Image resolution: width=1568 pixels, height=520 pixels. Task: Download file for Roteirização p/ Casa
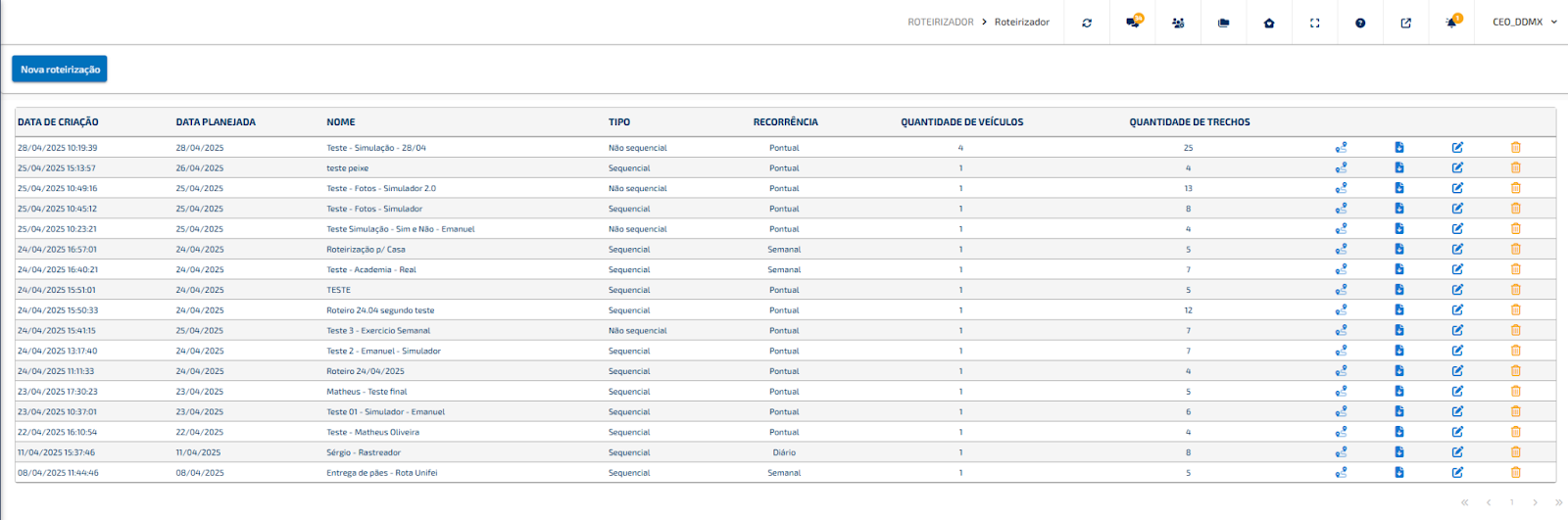click(x=1399, y=250)
